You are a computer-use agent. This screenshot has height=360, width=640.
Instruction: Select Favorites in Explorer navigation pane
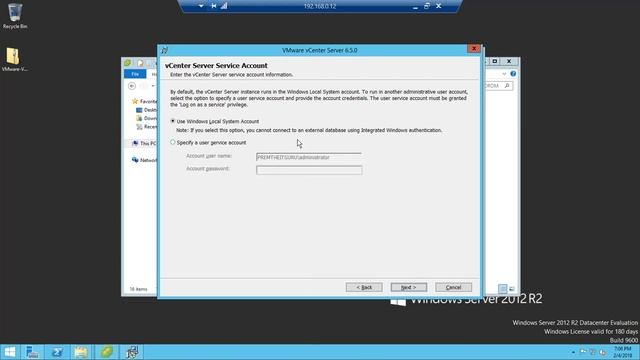[144, 101]
